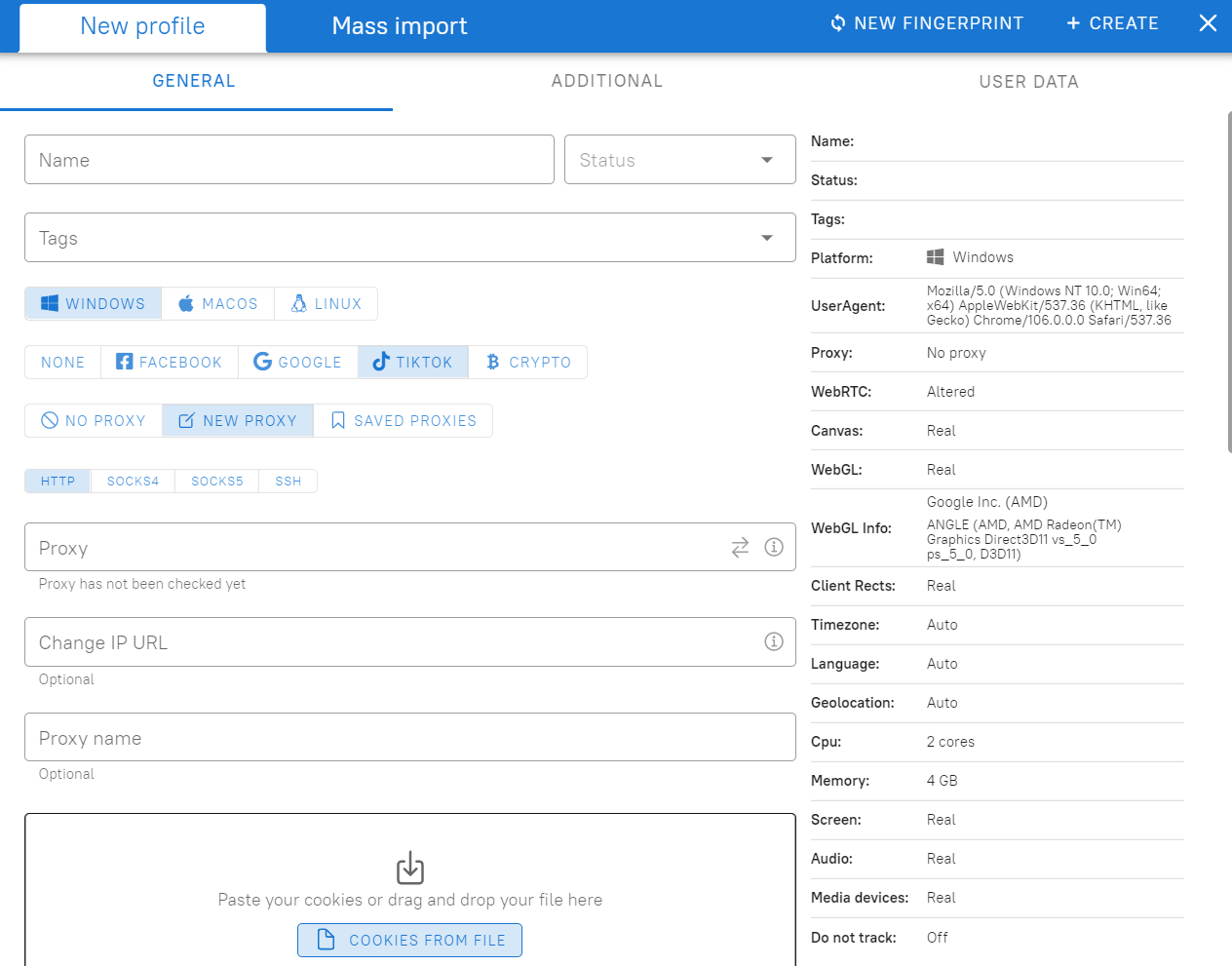
Task: Click the COOKIES FROM FILE button label
Action: pos(427,941)
